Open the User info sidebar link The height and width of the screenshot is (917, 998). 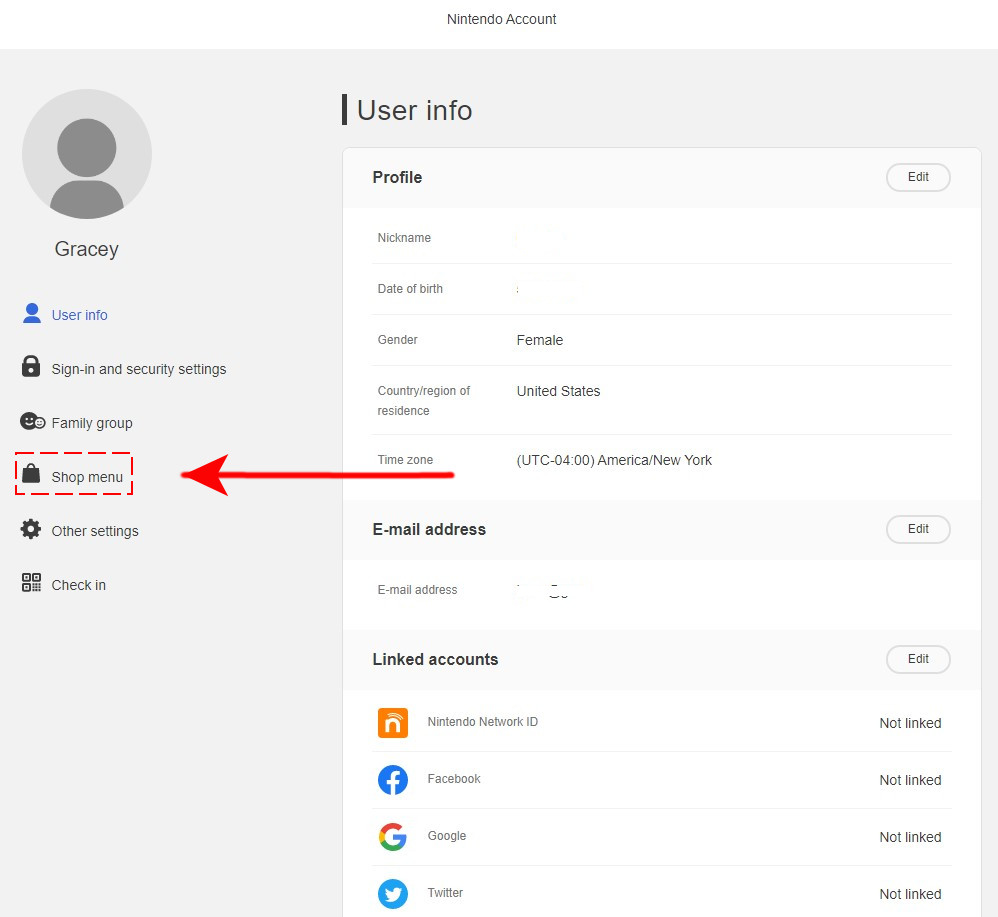tap(79, 315)
